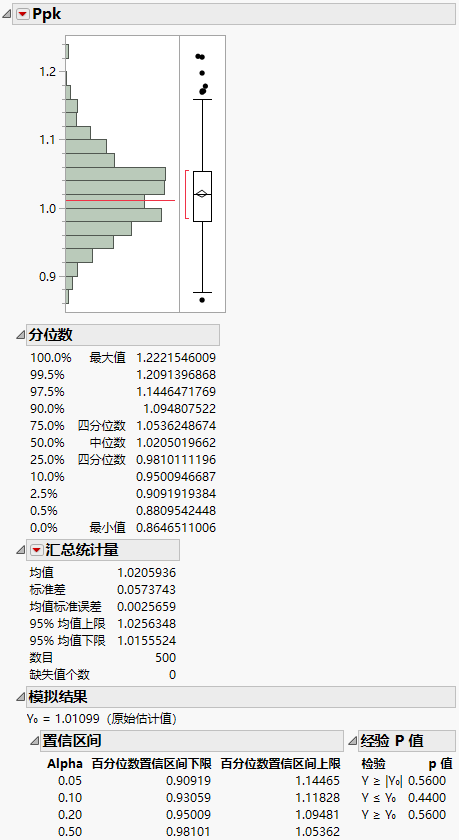459x840 pixels.
Task: Click the 最小值 label
Action: 108,528
